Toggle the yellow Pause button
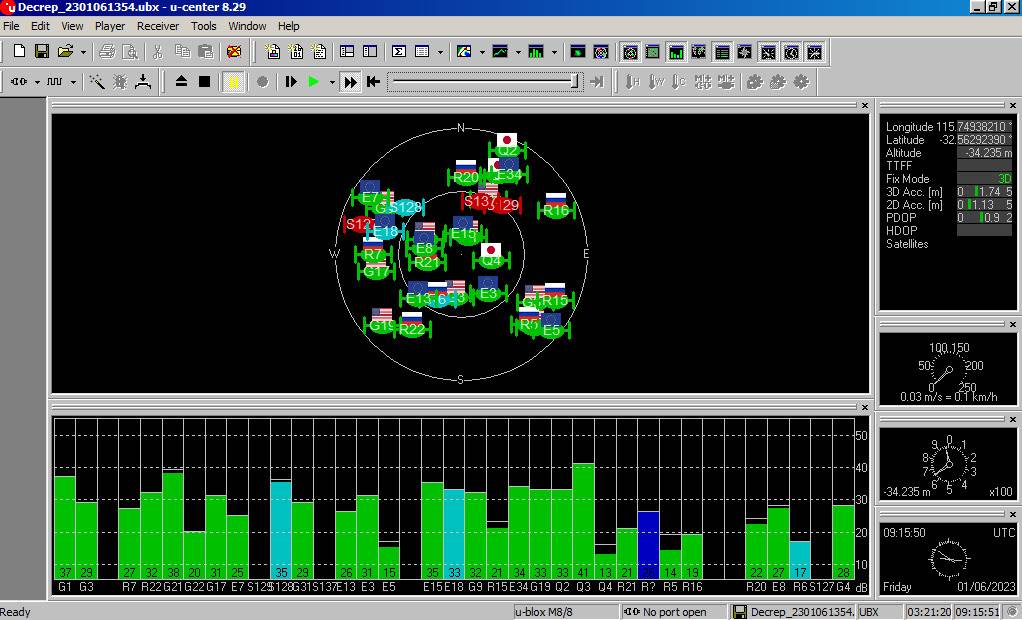 234,82
